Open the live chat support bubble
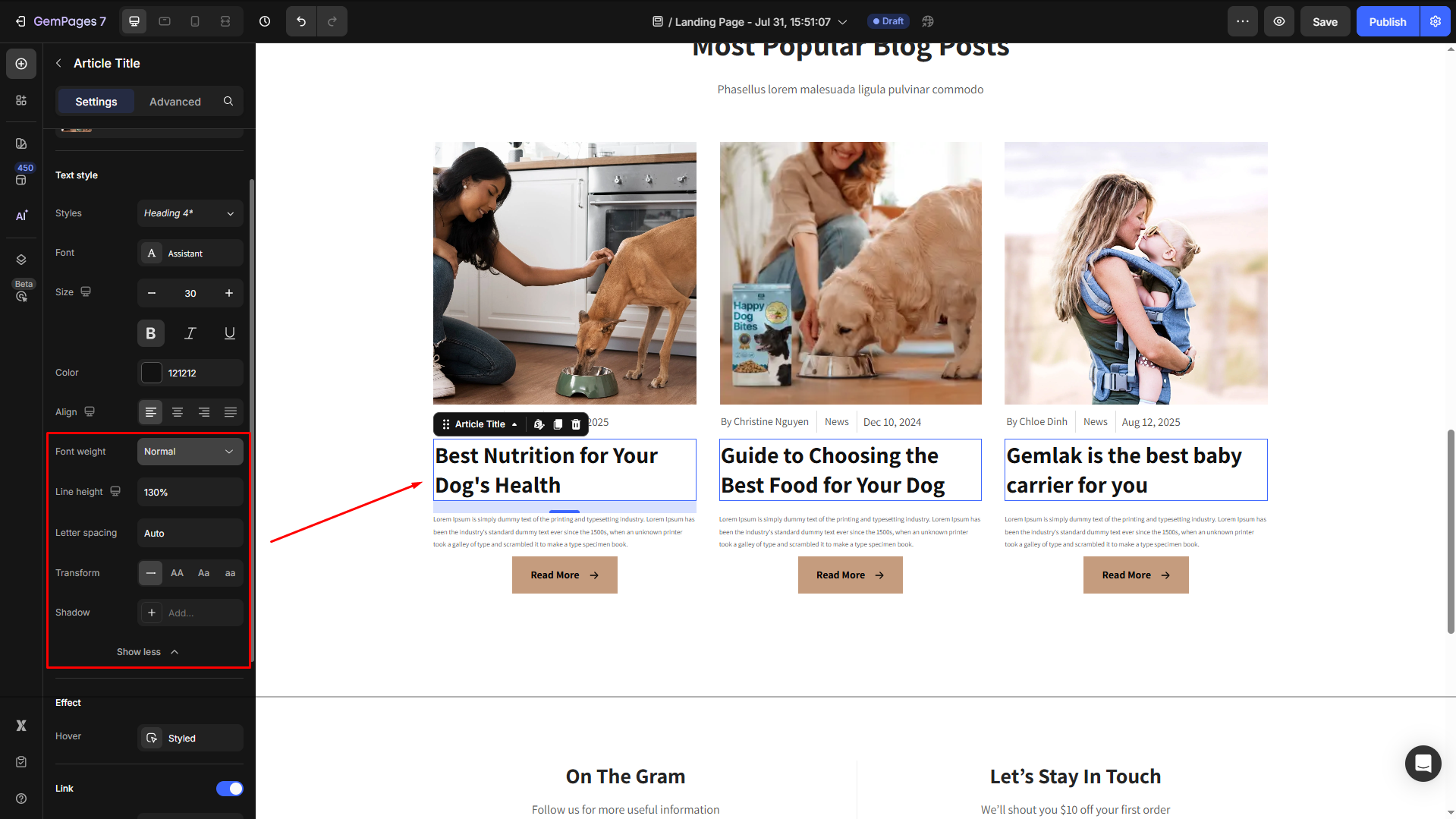Image resolution: width=1456 pixels, height=819 pixels. (x=1423, y=763)
